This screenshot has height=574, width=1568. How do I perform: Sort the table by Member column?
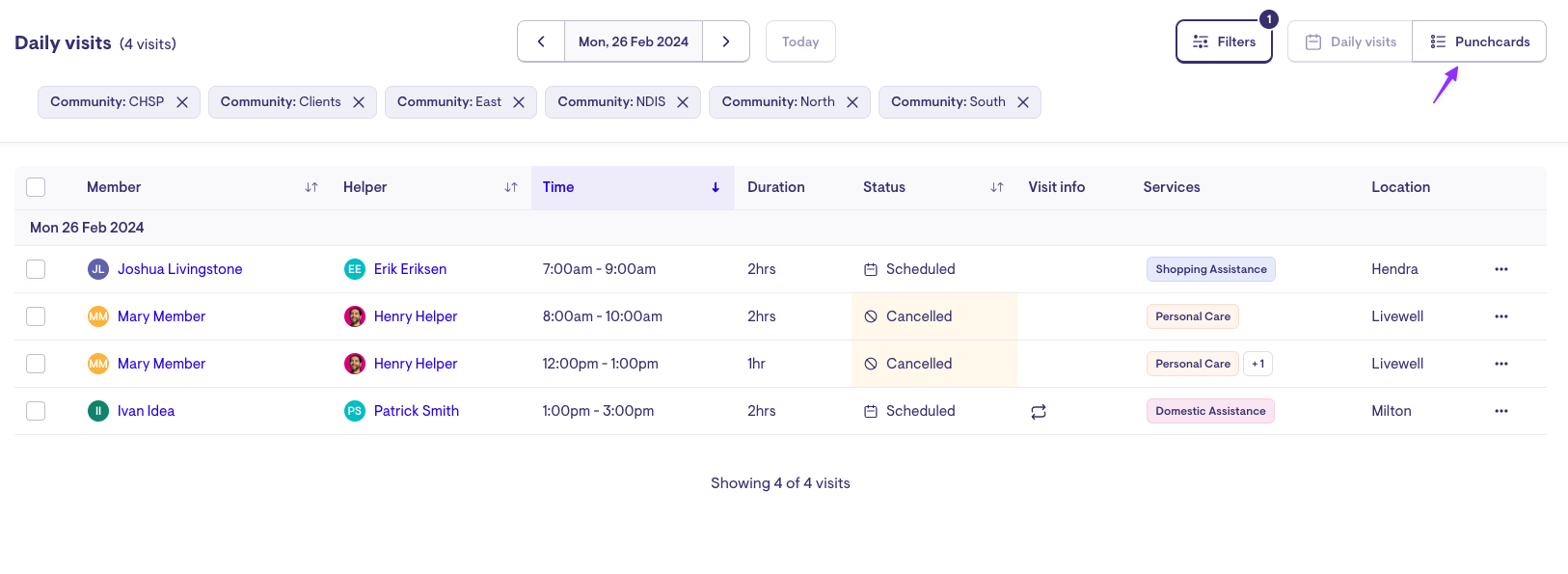(311, 187)
